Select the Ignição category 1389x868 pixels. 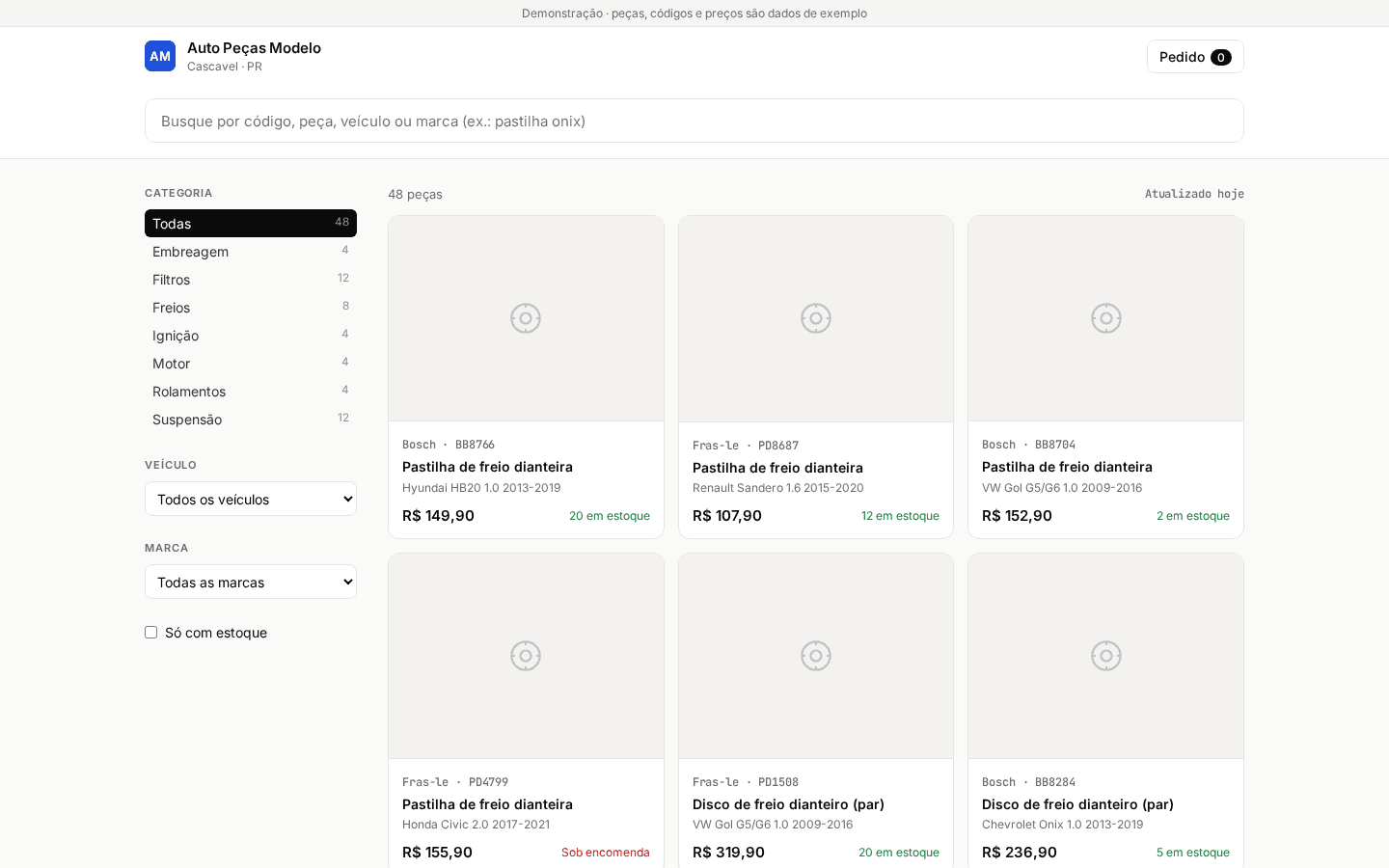pos(251,335)
